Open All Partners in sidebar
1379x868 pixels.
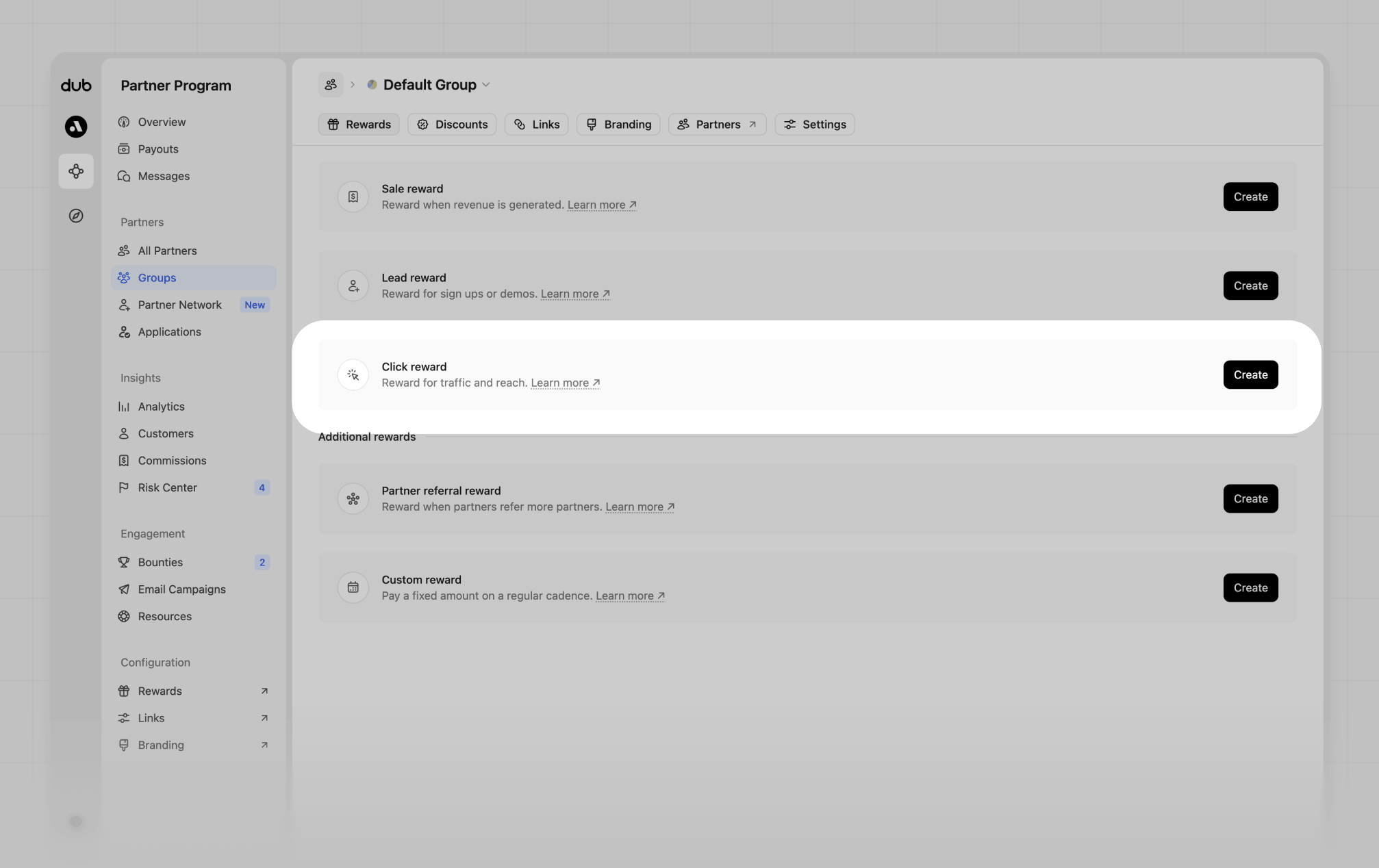click(x=194, y=251)
